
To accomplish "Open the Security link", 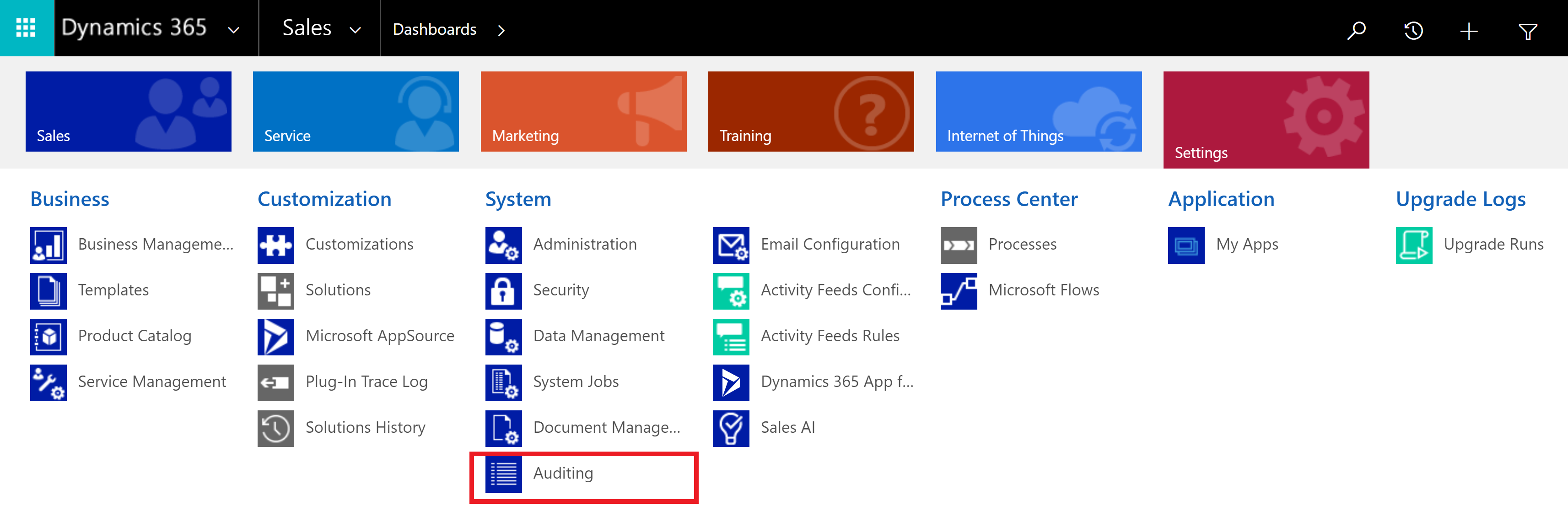I will (561, 291).
